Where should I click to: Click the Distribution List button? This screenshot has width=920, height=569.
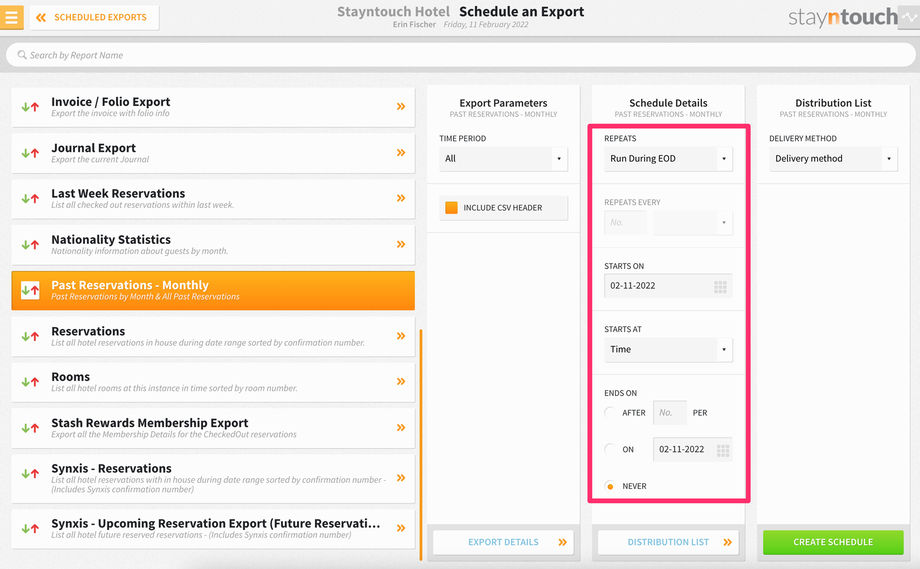[668, 542]
